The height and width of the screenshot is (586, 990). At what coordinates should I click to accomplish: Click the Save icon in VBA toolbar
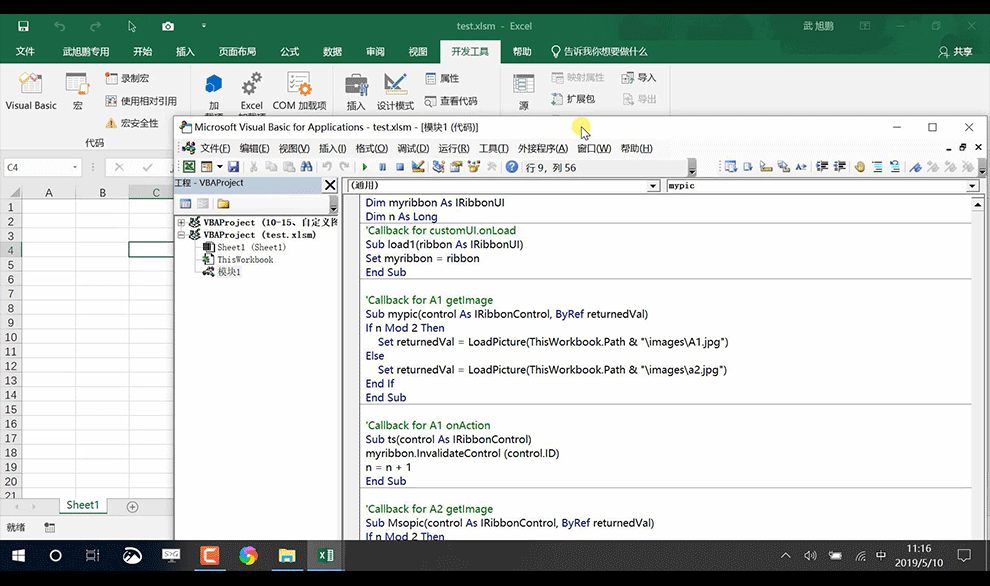233,167
